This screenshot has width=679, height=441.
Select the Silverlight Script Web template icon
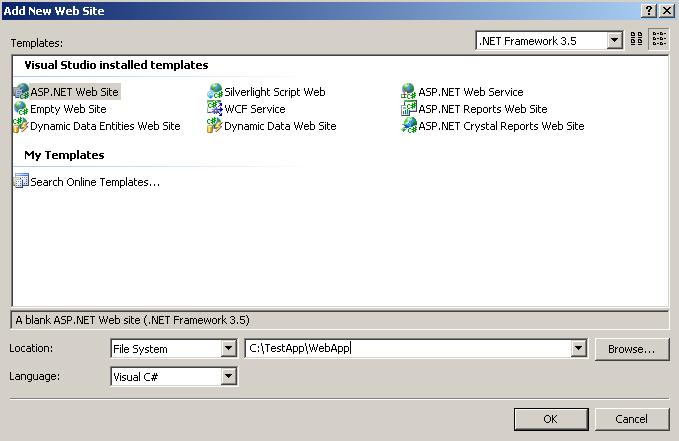pos(215,92)
